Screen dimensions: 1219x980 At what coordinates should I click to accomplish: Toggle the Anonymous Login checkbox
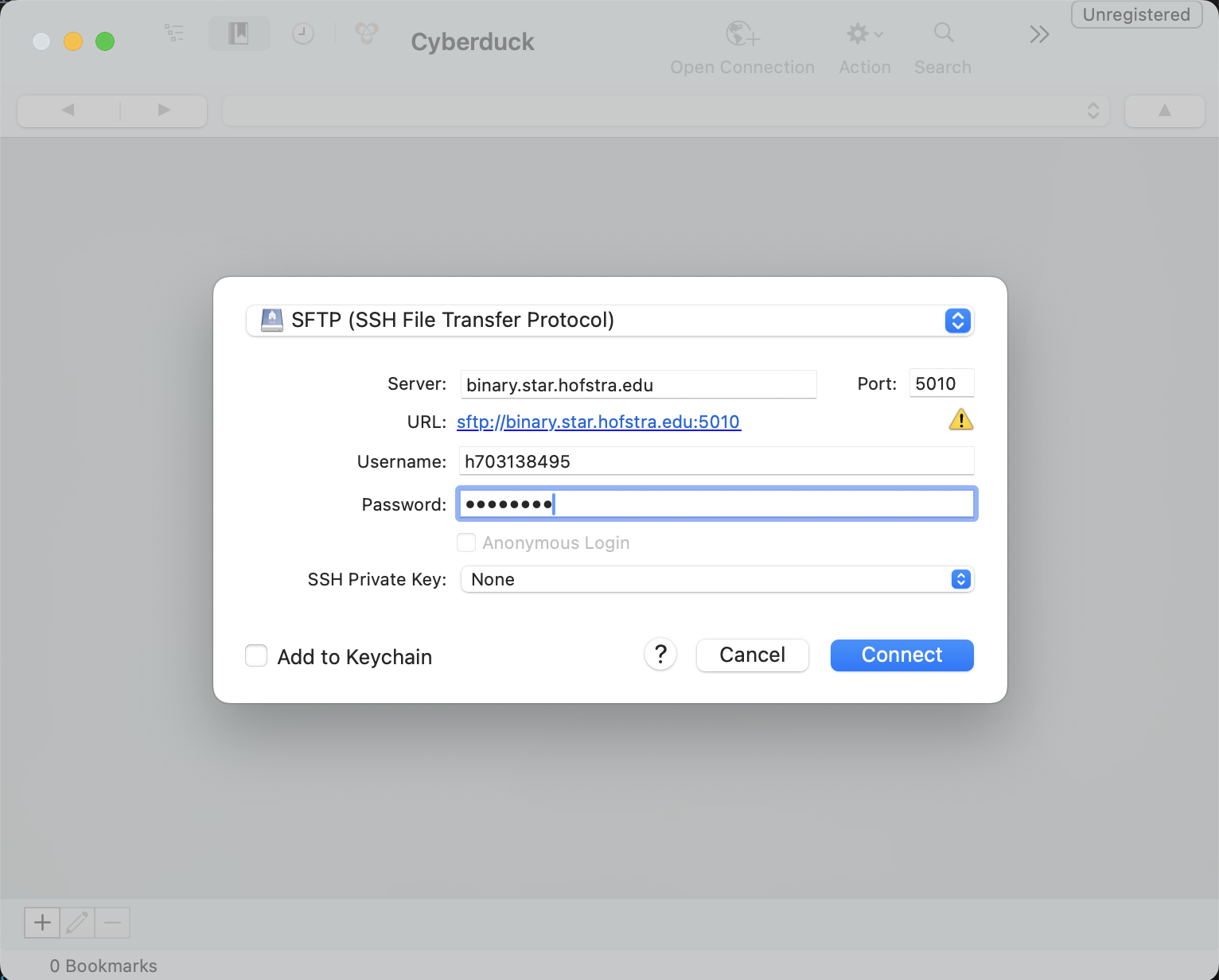tap(466, 542)
